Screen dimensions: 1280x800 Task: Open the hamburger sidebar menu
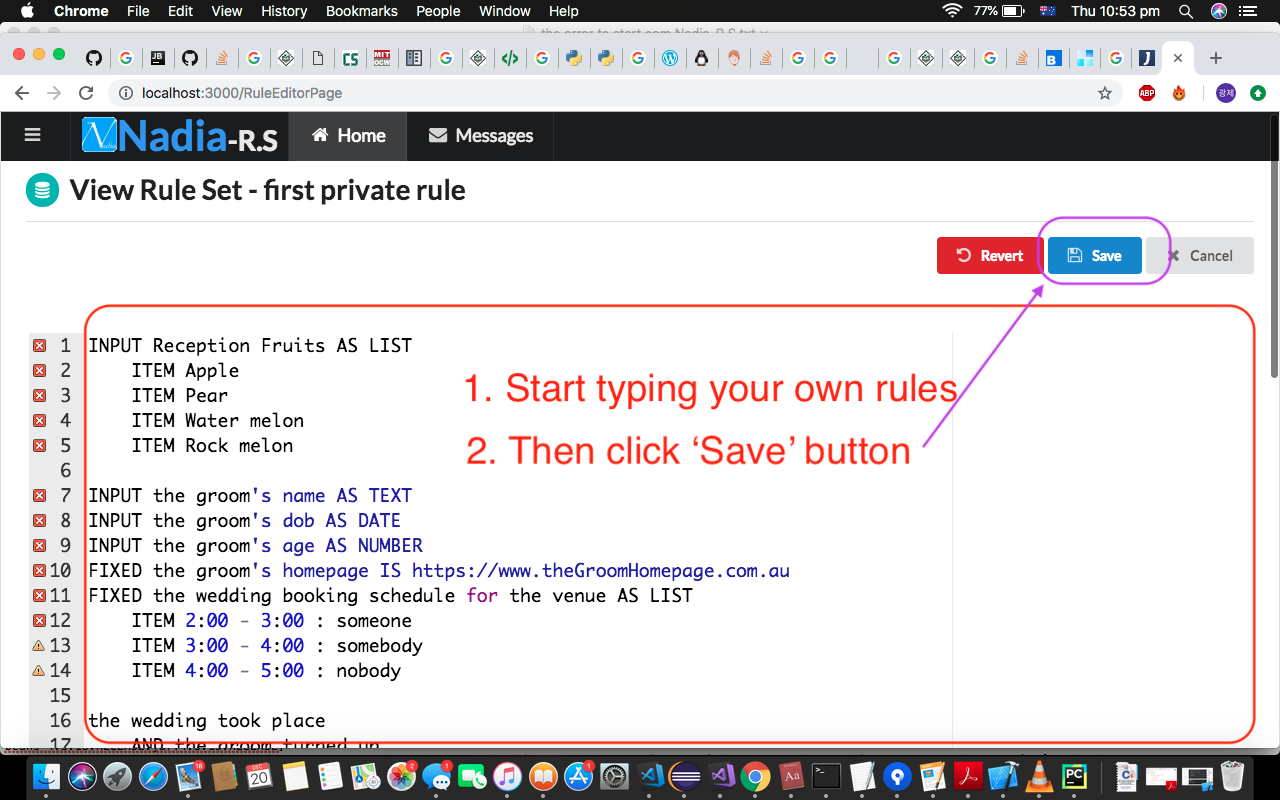[32, 135]
